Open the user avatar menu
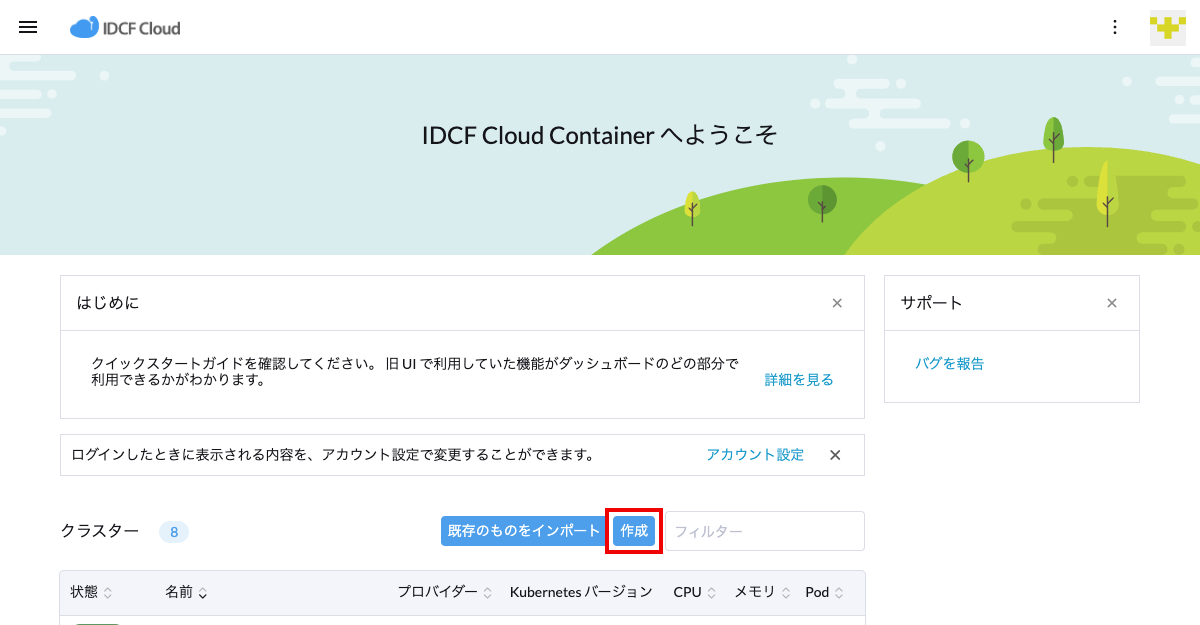Screen dimensions: 1200x625 1167,27
